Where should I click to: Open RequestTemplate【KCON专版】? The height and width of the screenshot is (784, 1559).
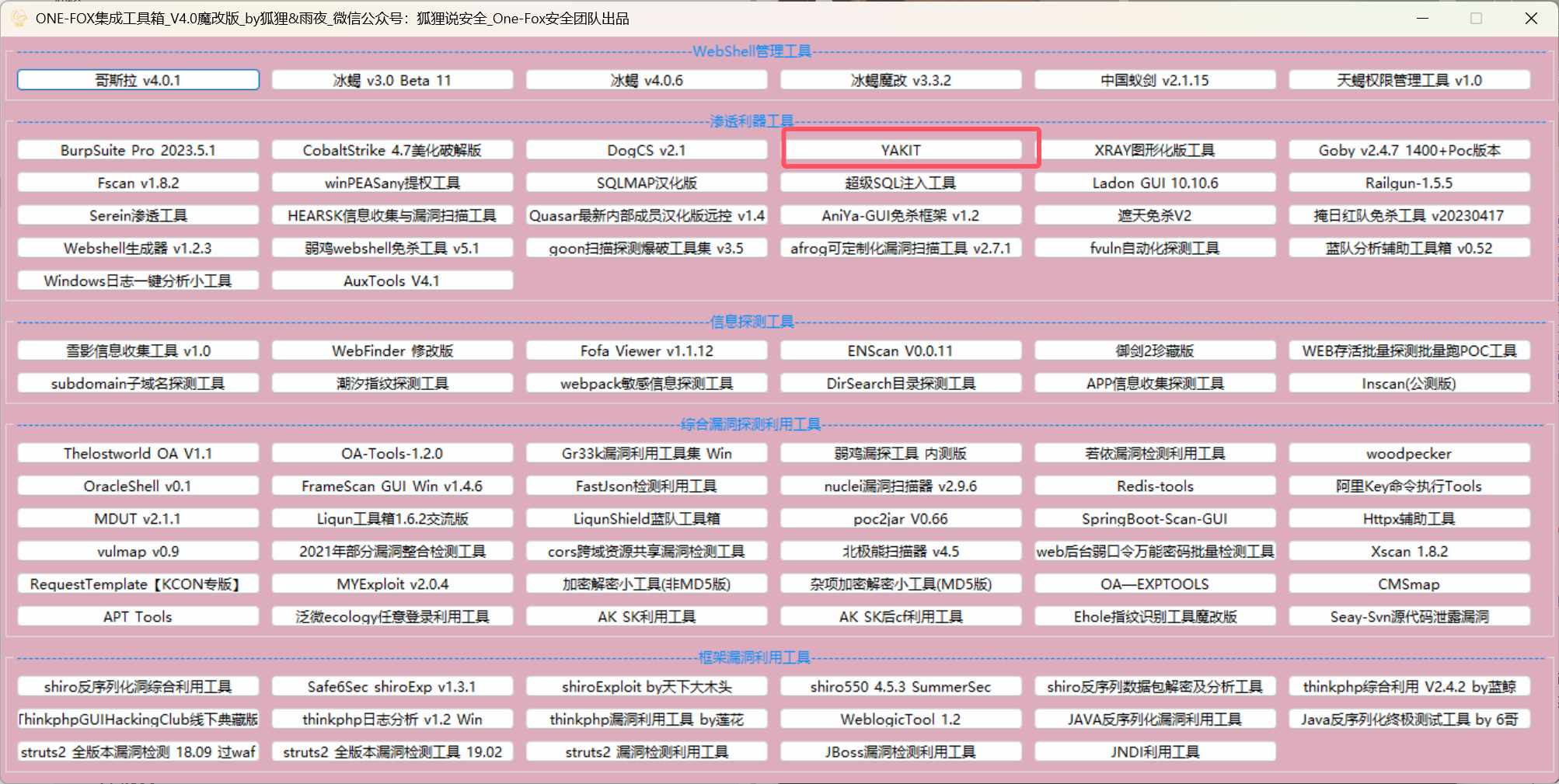[138, 584]
